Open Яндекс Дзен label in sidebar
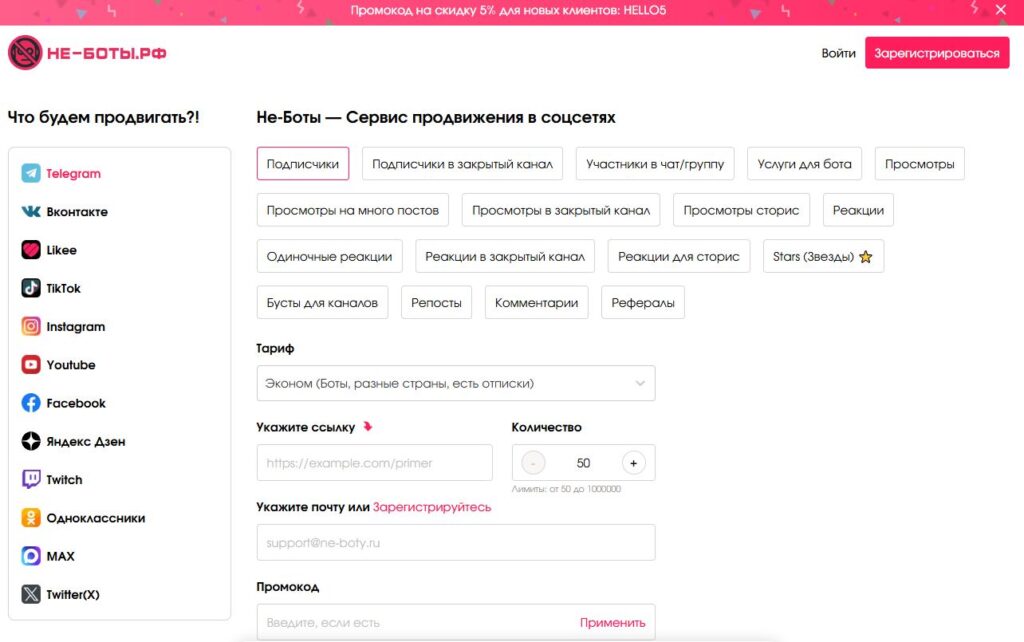 (86, 441)
